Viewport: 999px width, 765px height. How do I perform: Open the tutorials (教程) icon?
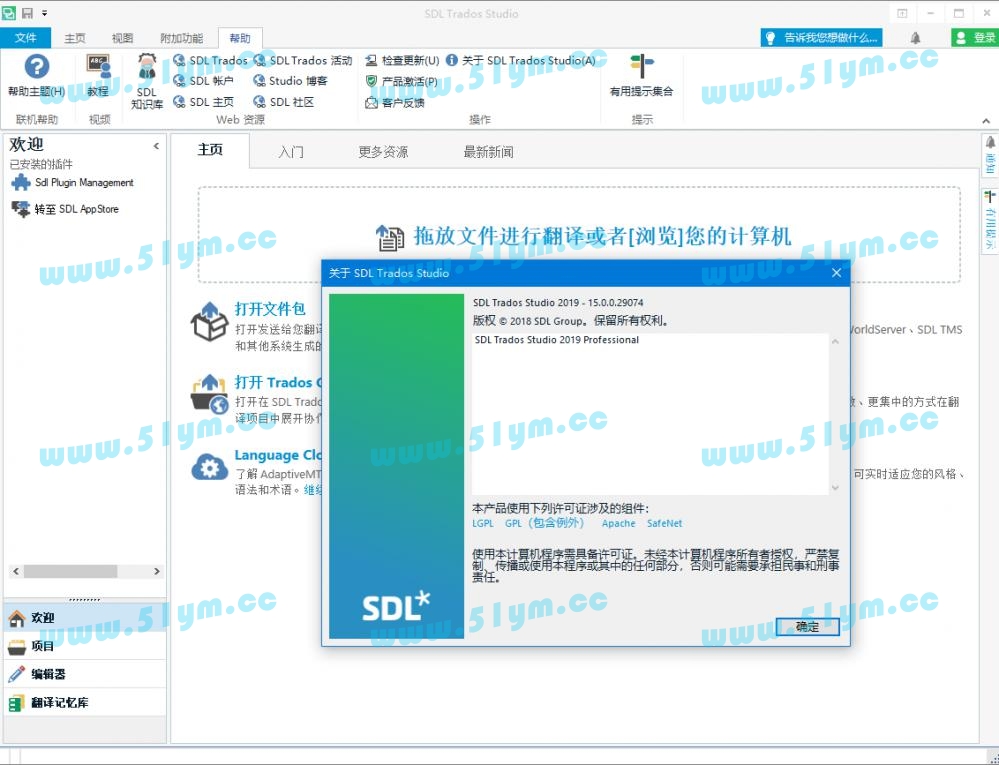point(98,67)
